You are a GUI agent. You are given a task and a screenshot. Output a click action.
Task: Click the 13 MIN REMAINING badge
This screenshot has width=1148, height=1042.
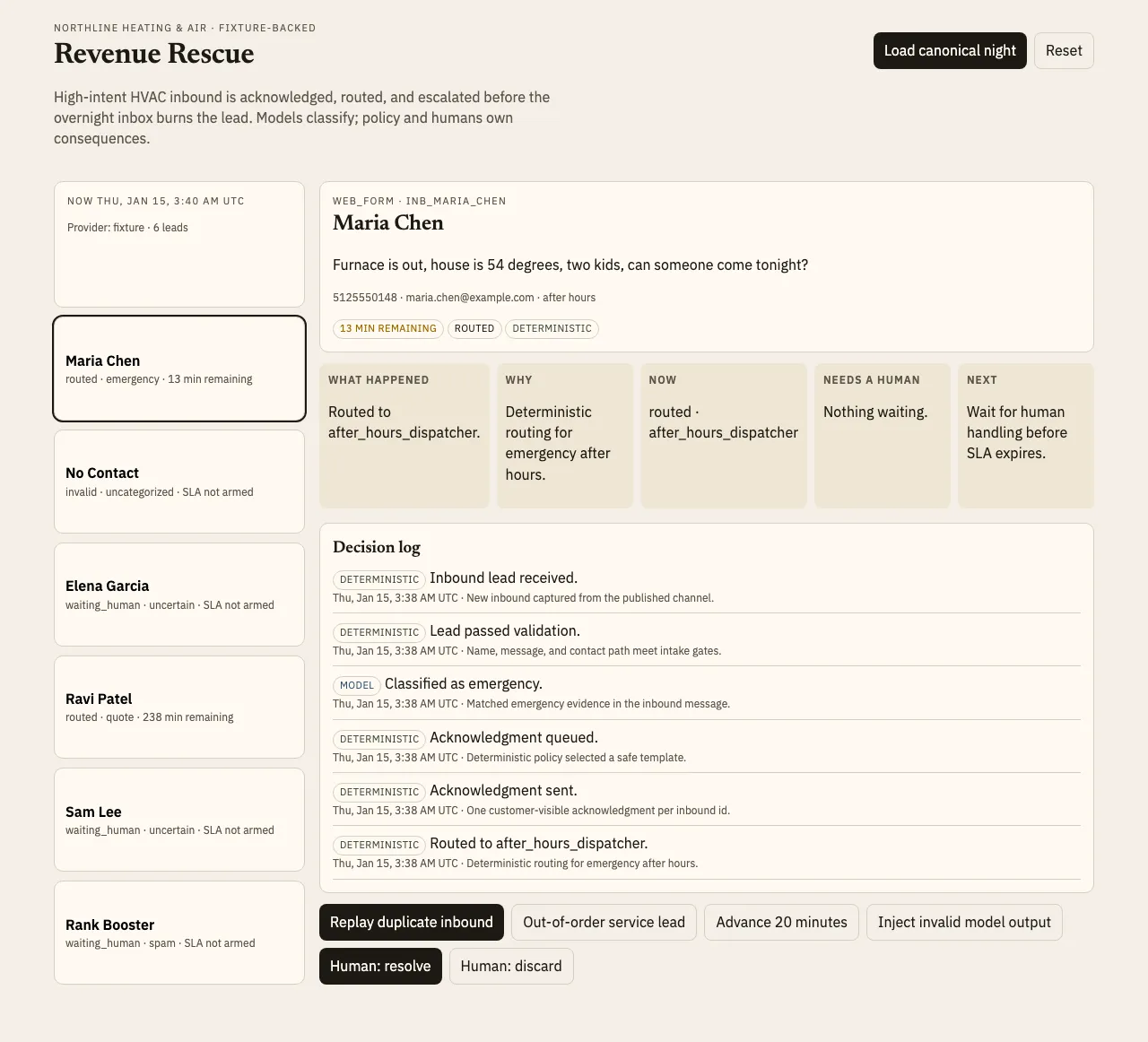pos(388,329)
